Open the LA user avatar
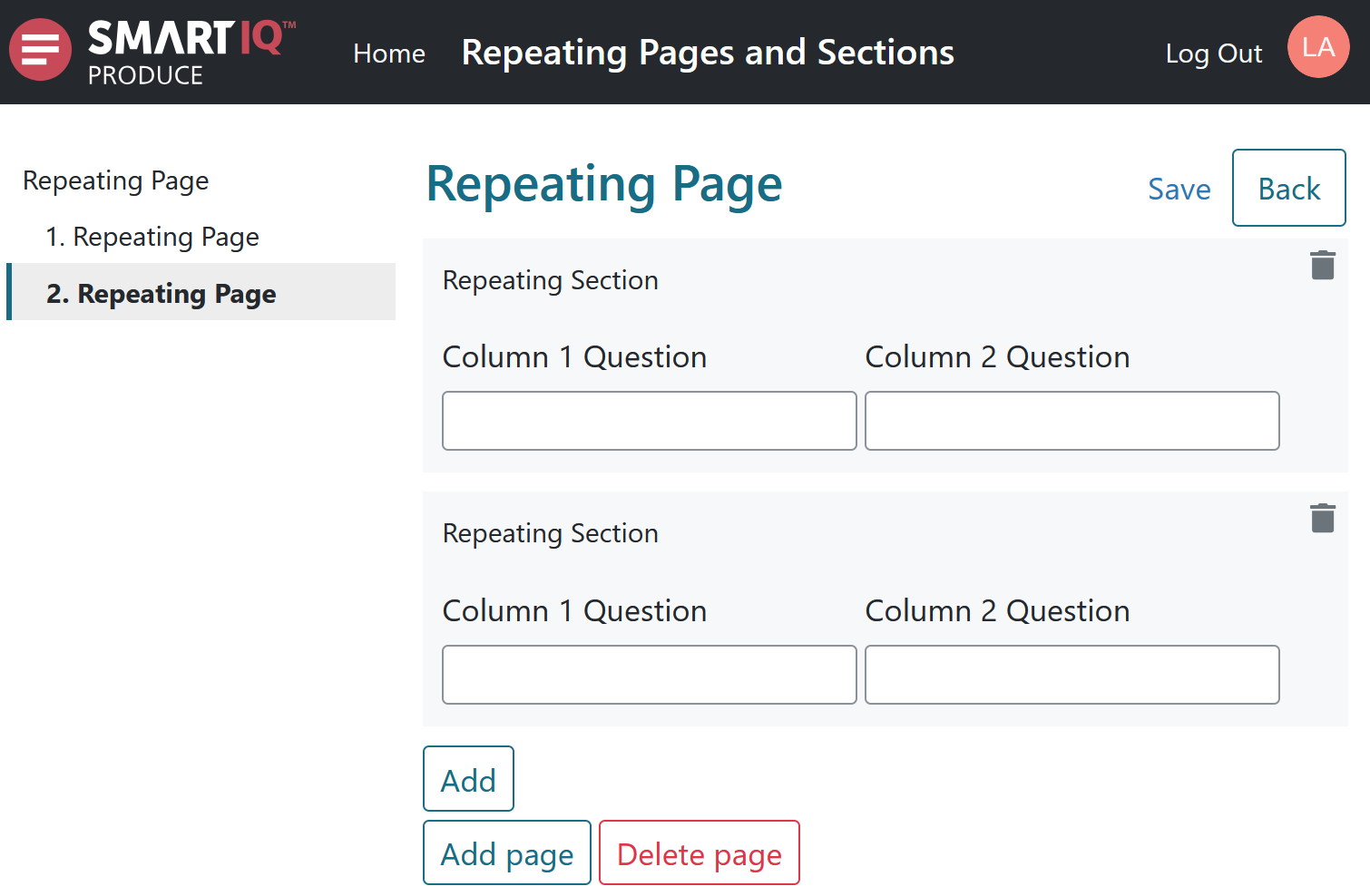 [x=1317, y=47]
